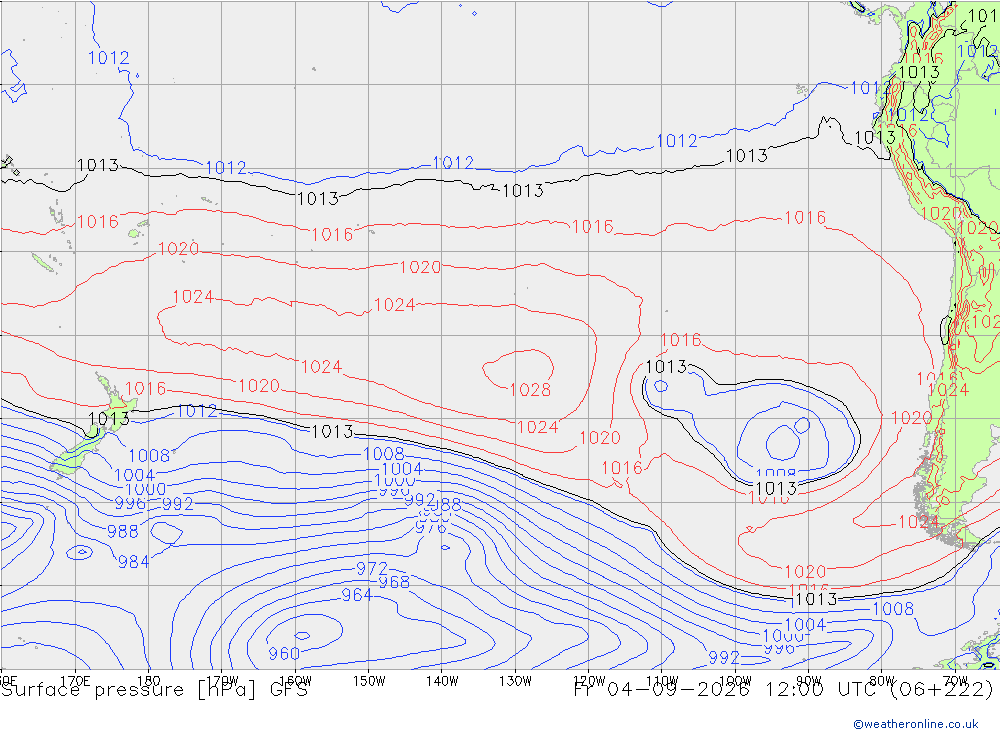Open the ©weatheronline.co.uk credit link
1000x733 pixels.
tap(916, 724)
